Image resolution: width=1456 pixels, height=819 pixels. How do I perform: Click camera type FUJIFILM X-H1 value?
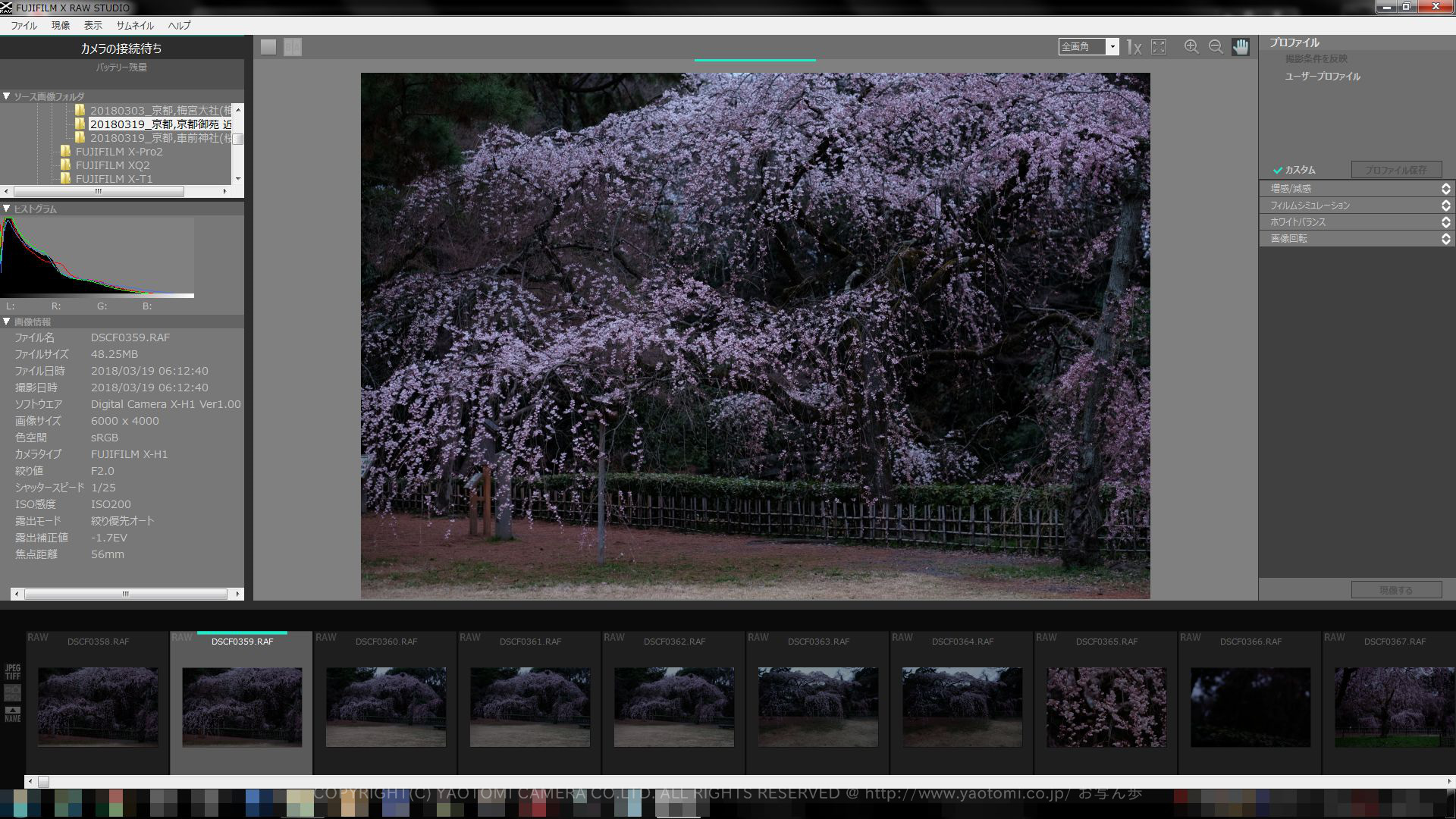point(130,454)
